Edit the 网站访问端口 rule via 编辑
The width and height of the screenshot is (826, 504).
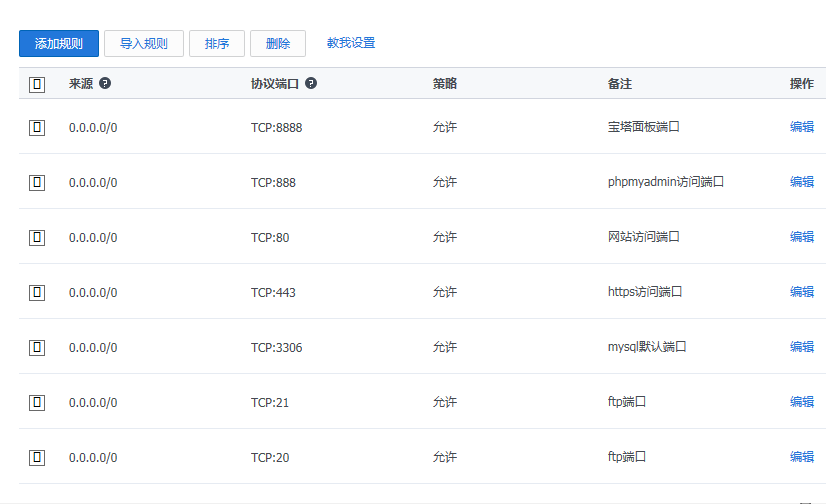tap(802, 237)
